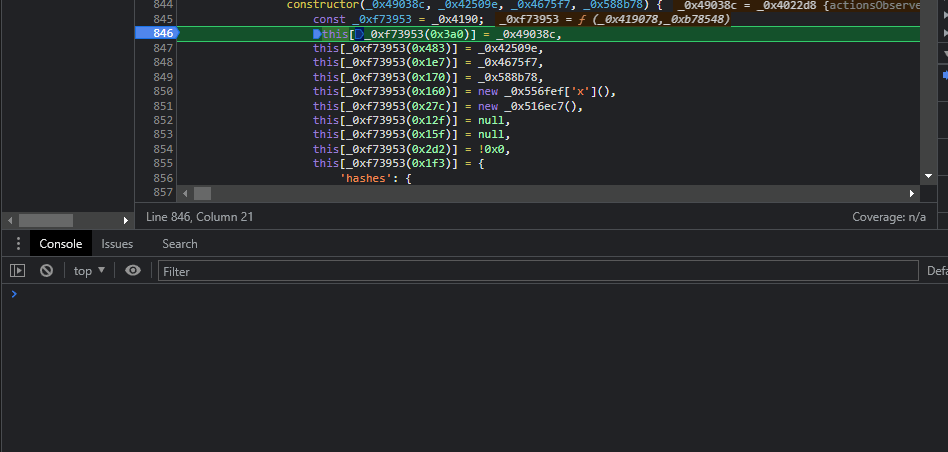The height and width of the screenshot is (452, 948).
Task: Click the first inline breakpoint marker before 'this'
Action: tap(317, 34)
